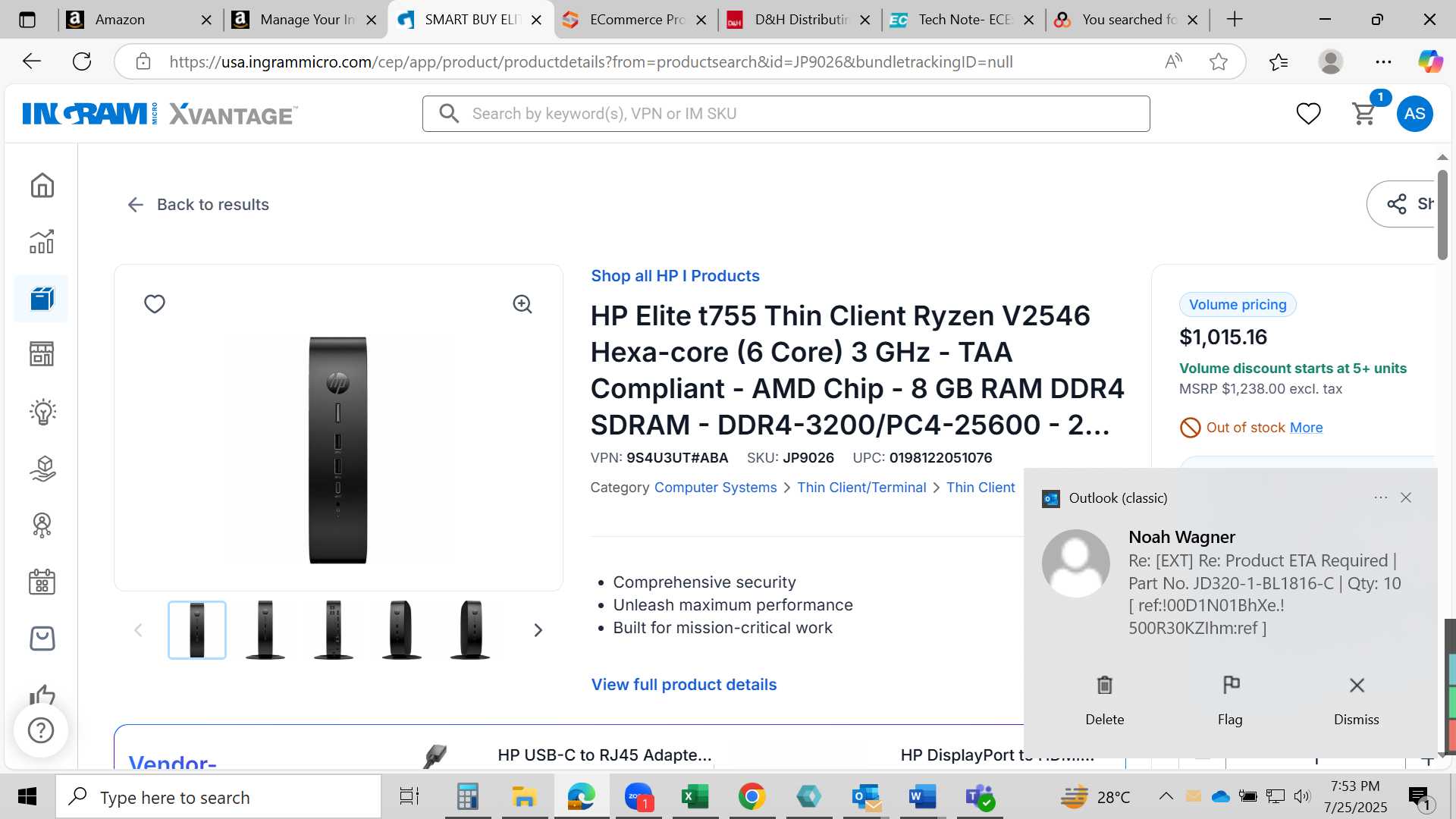Click Type here to search taskbar box
Image resolution: width=1456 pixels, height=819 pixels.
(x=218, y=797)
